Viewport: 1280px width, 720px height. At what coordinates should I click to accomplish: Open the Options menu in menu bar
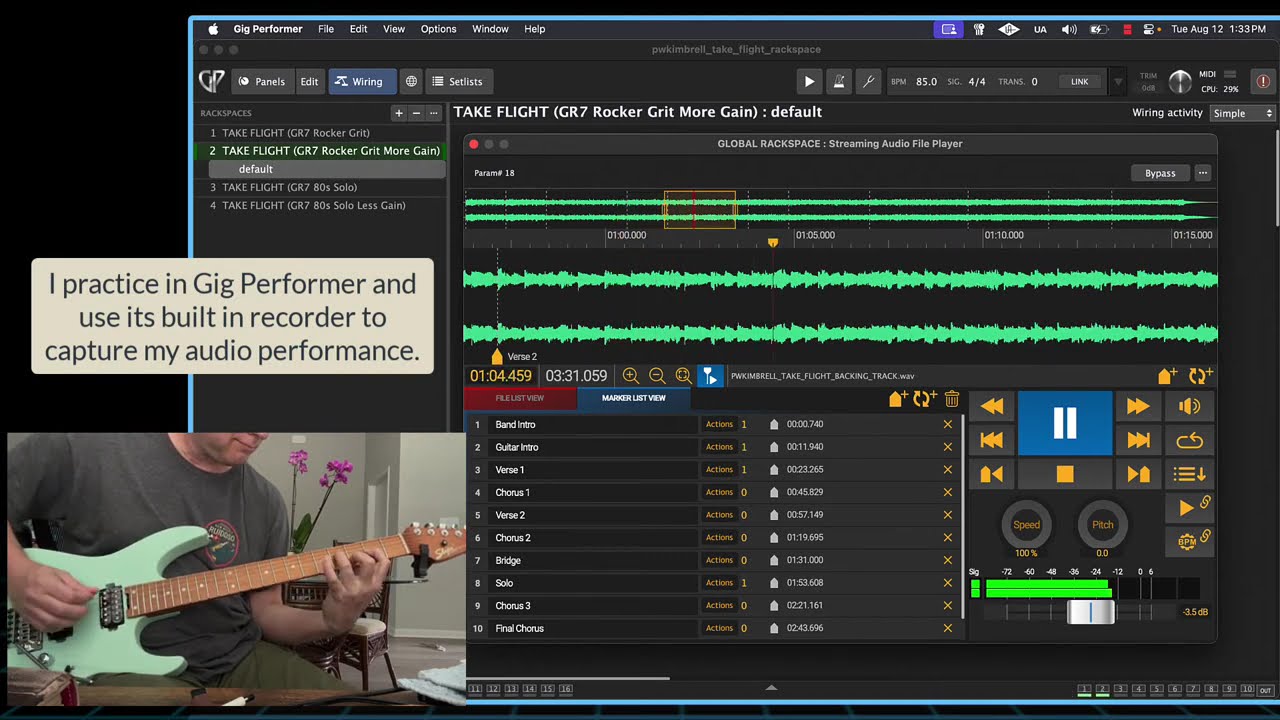coord(438,29)
